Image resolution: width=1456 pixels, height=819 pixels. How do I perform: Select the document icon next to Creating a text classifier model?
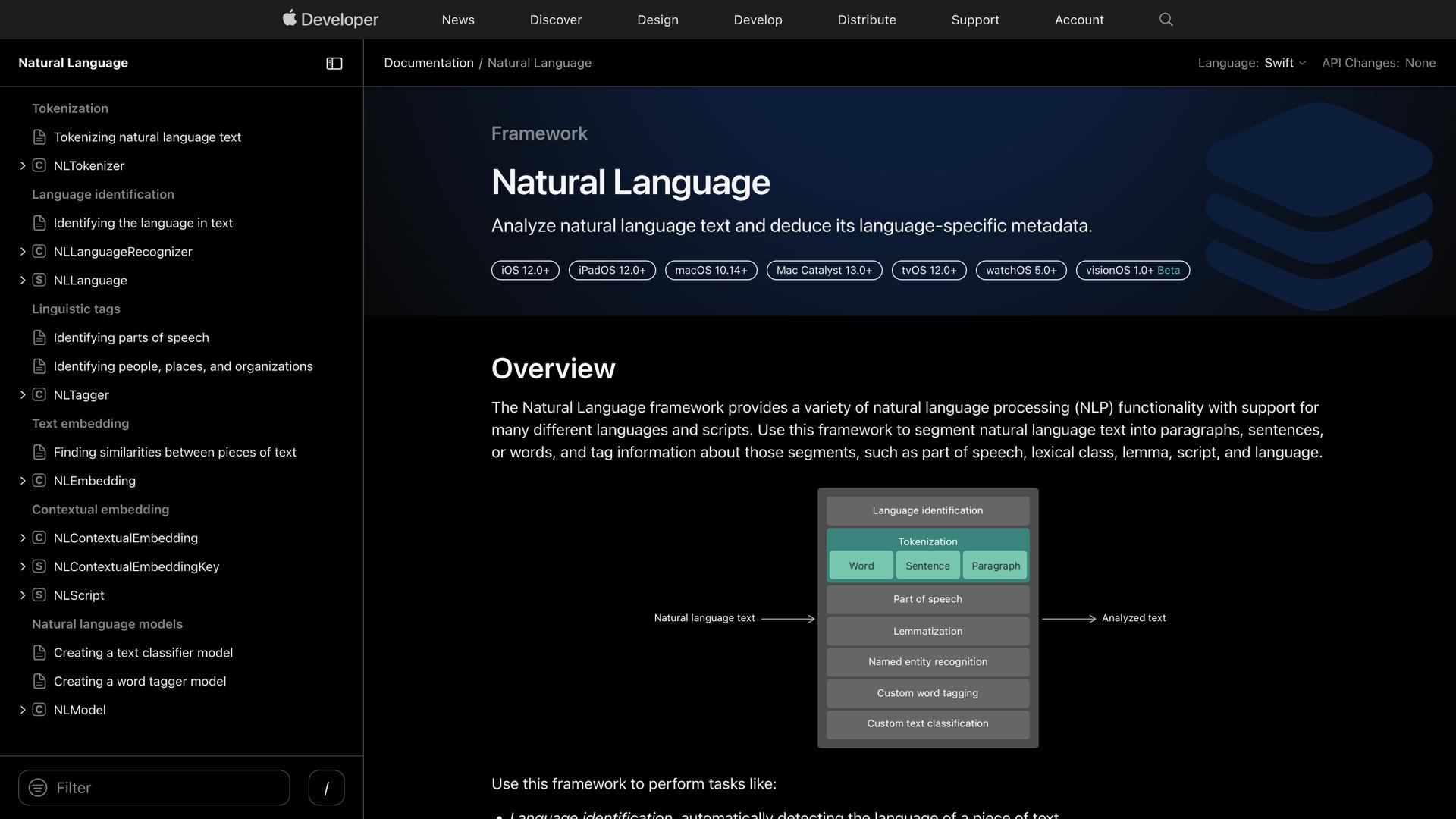coord(39,652)
